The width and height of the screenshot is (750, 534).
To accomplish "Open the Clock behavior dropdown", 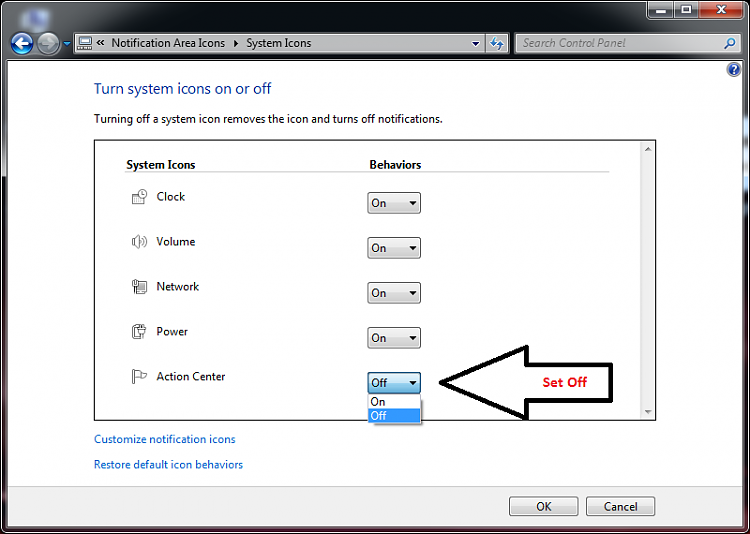I will coord(394,203).
